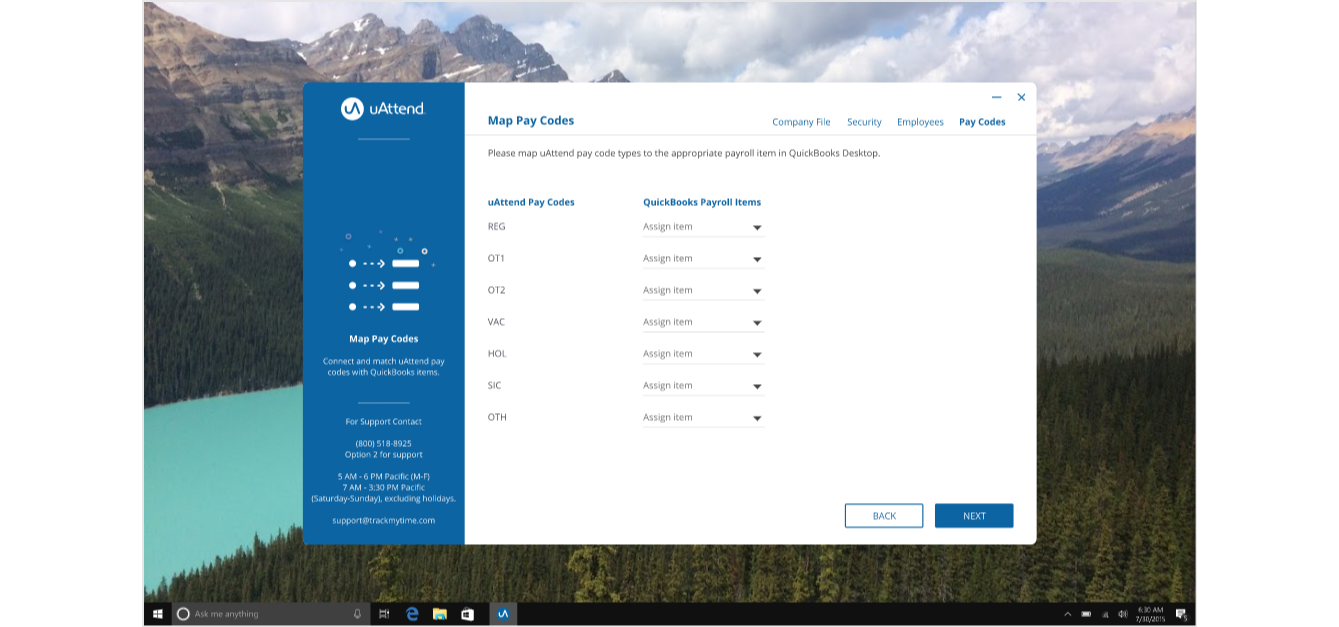Expand the VAC payroll item dropdown
The image size is (1339, 627).
(703, 323)
